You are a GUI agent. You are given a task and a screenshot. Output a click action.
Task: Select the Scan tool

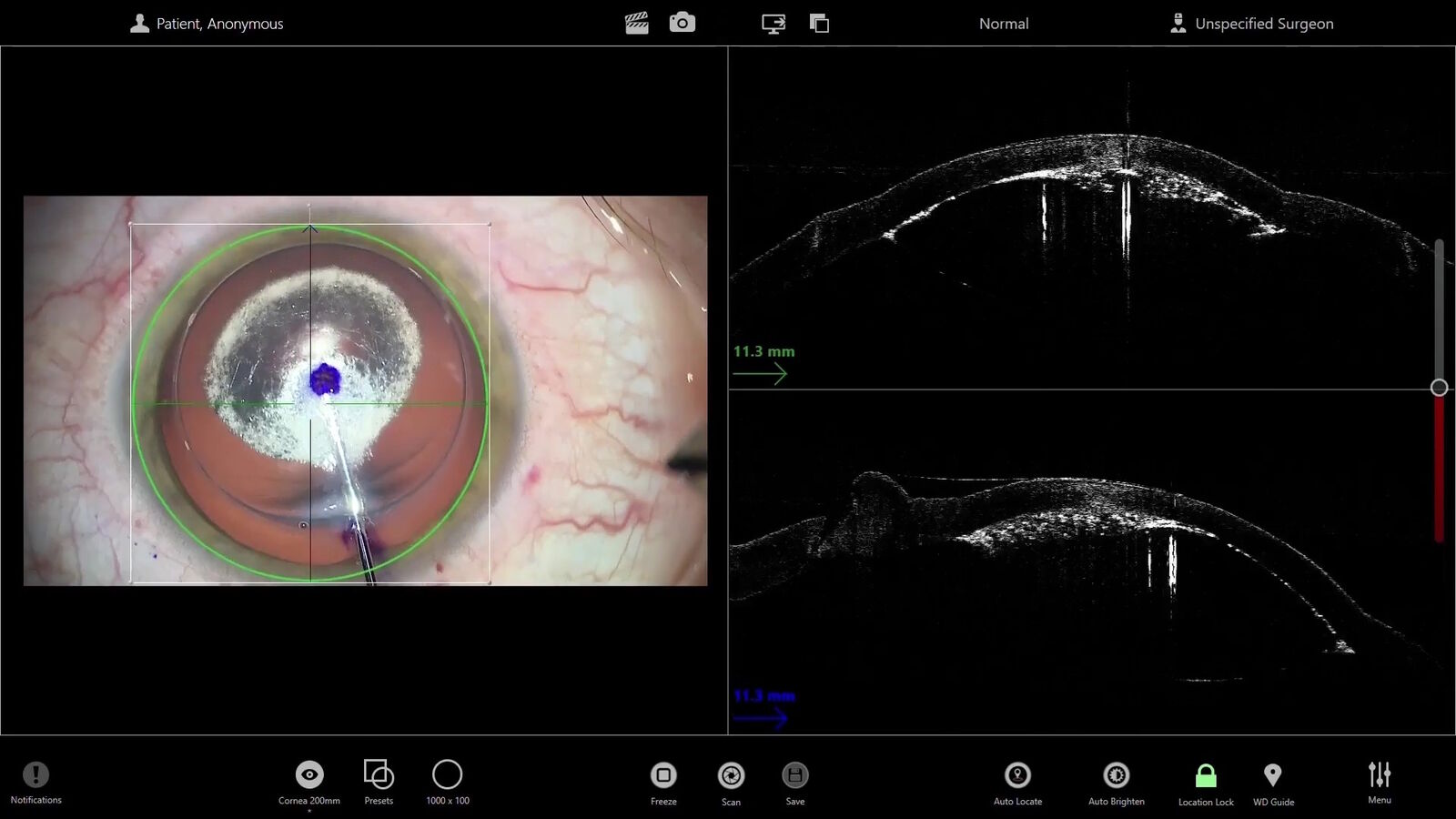[x=731, y=778]
